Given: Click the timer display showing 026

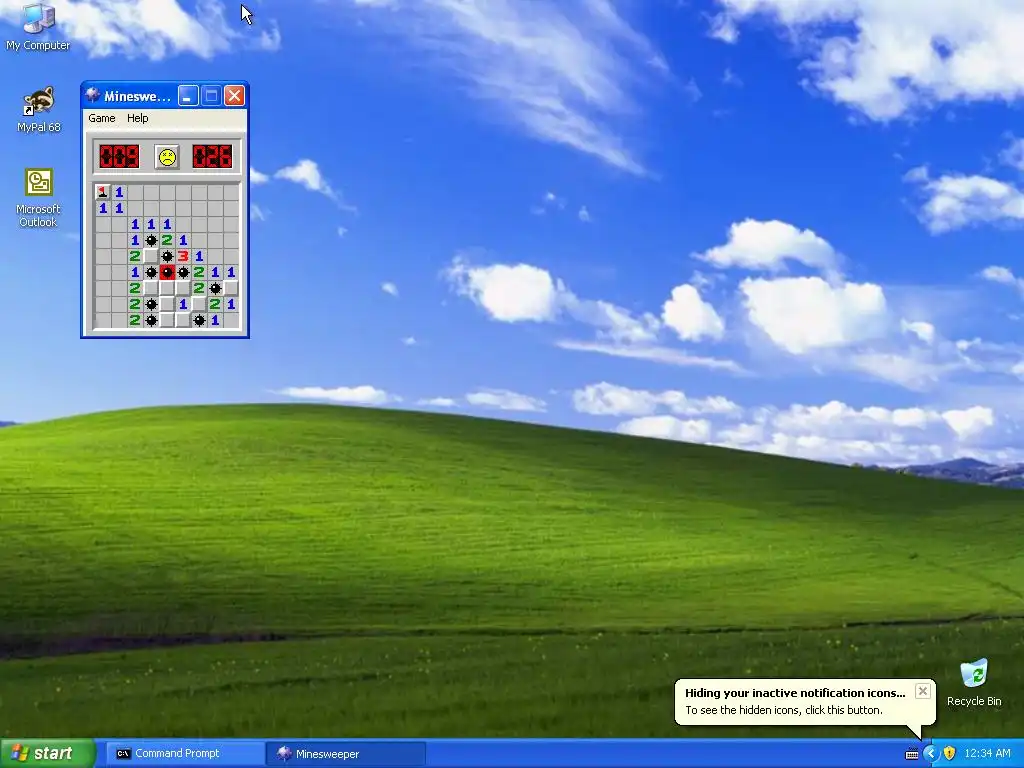Looking at the screenshot, I should coord(212,157).
